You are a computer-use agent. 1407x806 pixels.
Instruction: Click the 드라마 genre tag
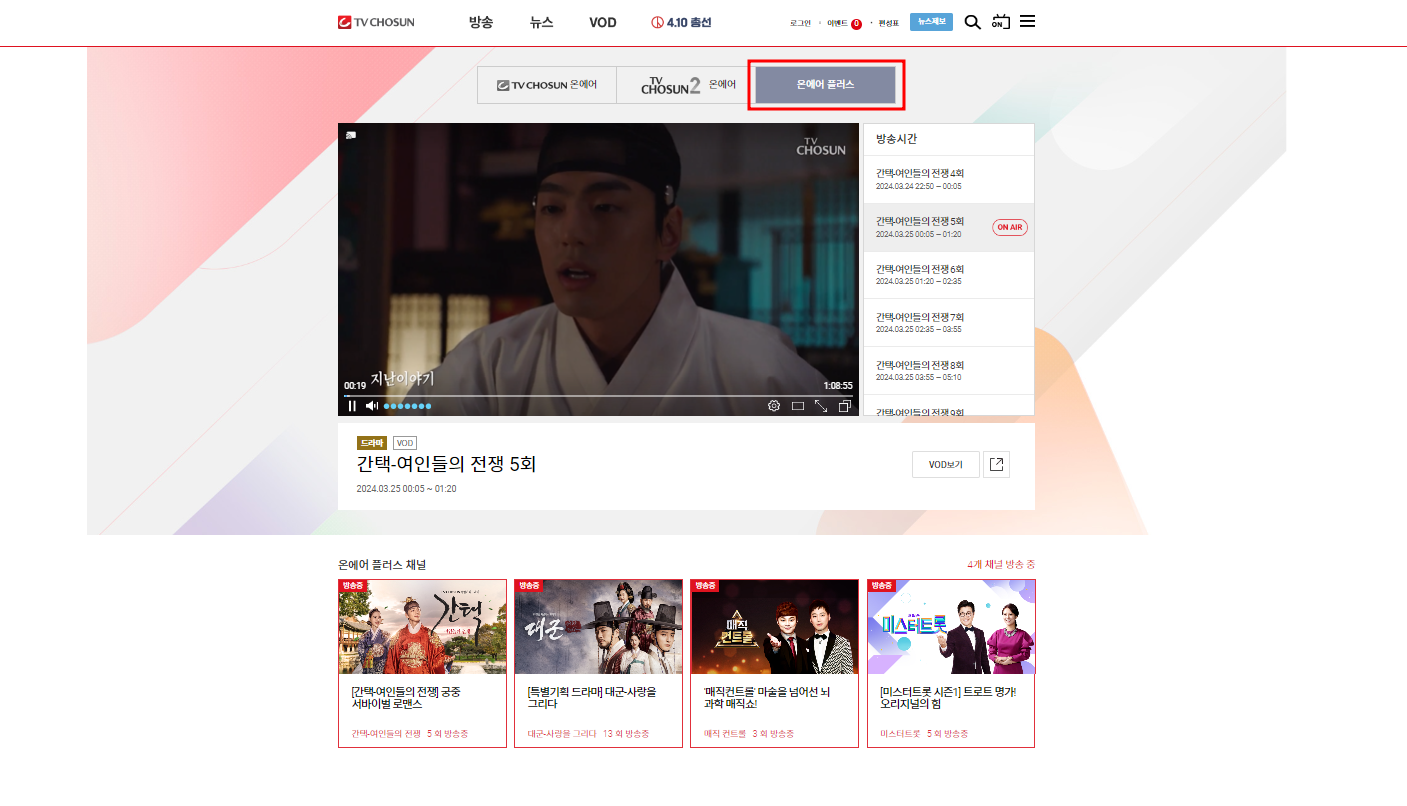372,443
